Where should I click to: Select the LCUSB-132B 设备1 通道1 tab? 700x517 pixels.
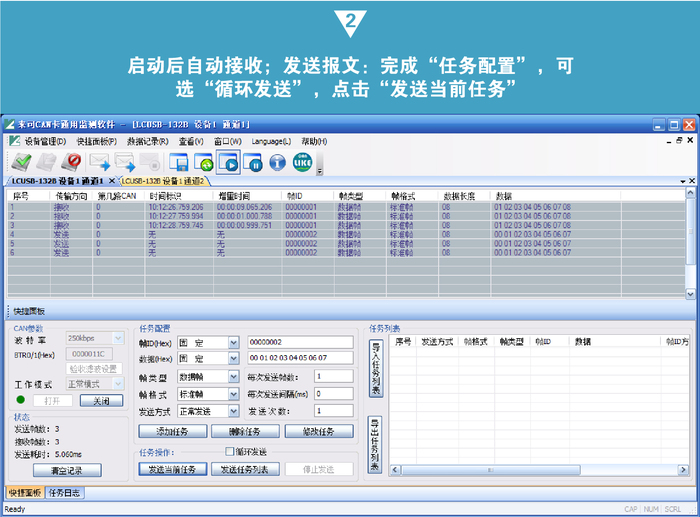click(x=57, y=181)
